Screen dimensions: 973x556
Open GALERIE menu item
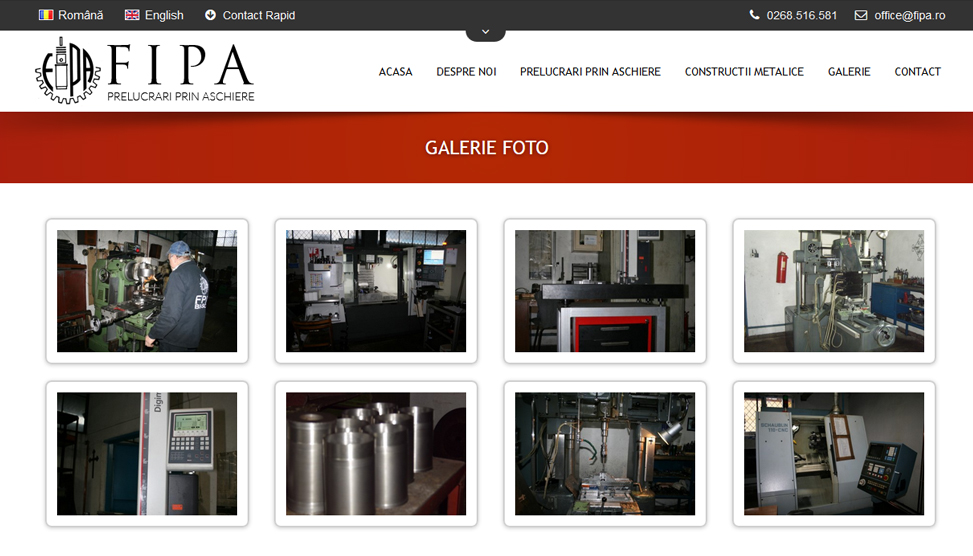[849, 72]
